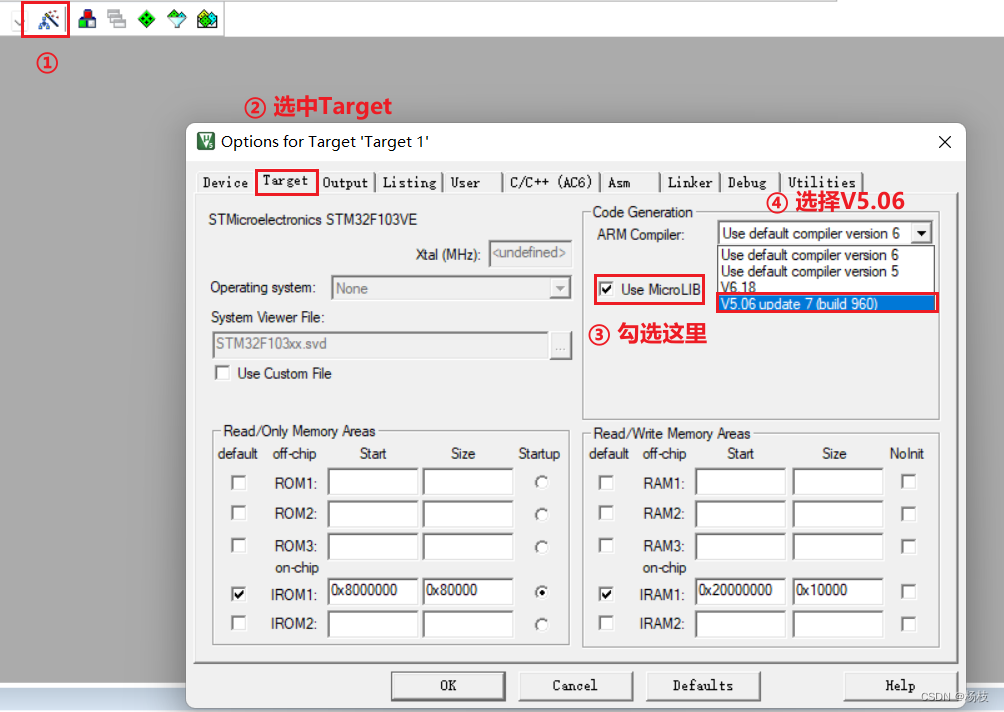Click the RAM2 Size field
The image size is (1004, 712).
pyautogui.click(x=838, y=514)
